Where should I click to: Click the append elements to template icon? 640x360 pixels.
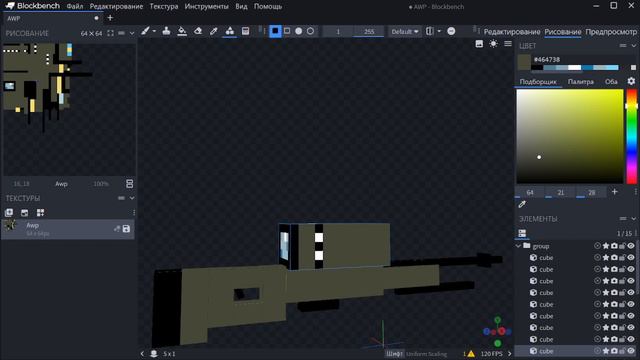point(40,213)
